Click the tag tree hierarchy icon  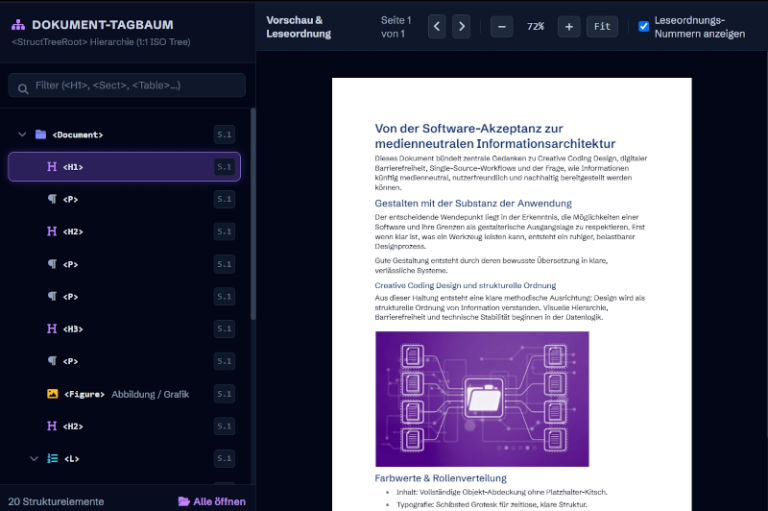pyautogui.click(x=18, y=24)
